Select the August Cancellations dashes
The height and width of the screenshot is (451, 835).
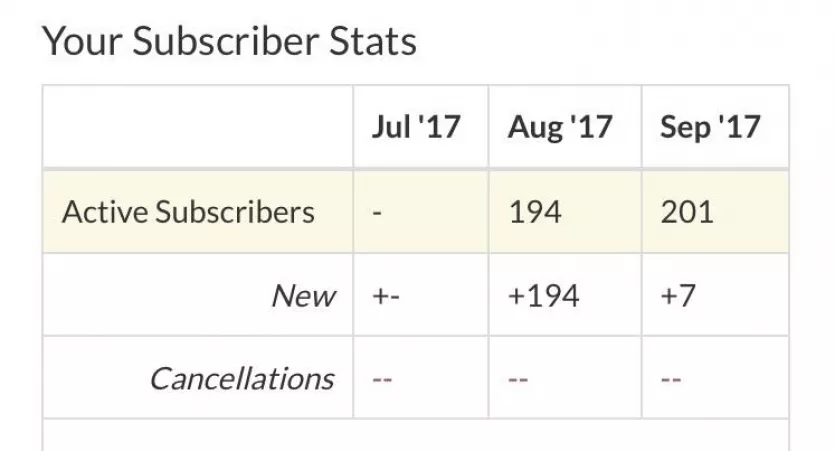coord(517,380)
